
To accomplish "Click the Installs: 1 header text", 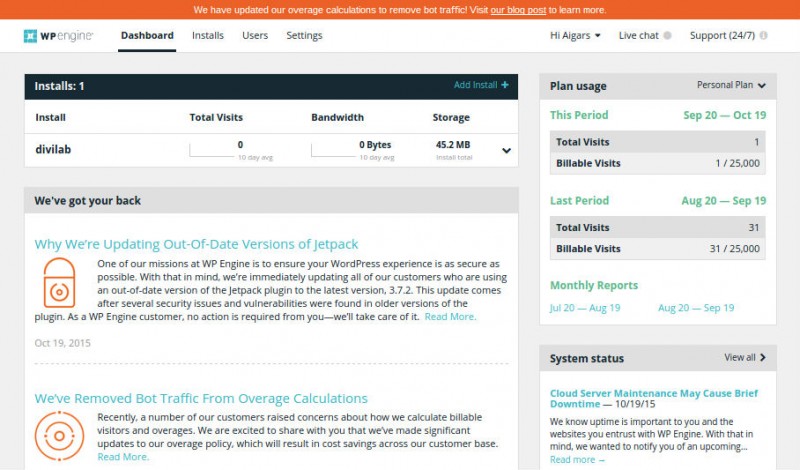I will point(59,86).
